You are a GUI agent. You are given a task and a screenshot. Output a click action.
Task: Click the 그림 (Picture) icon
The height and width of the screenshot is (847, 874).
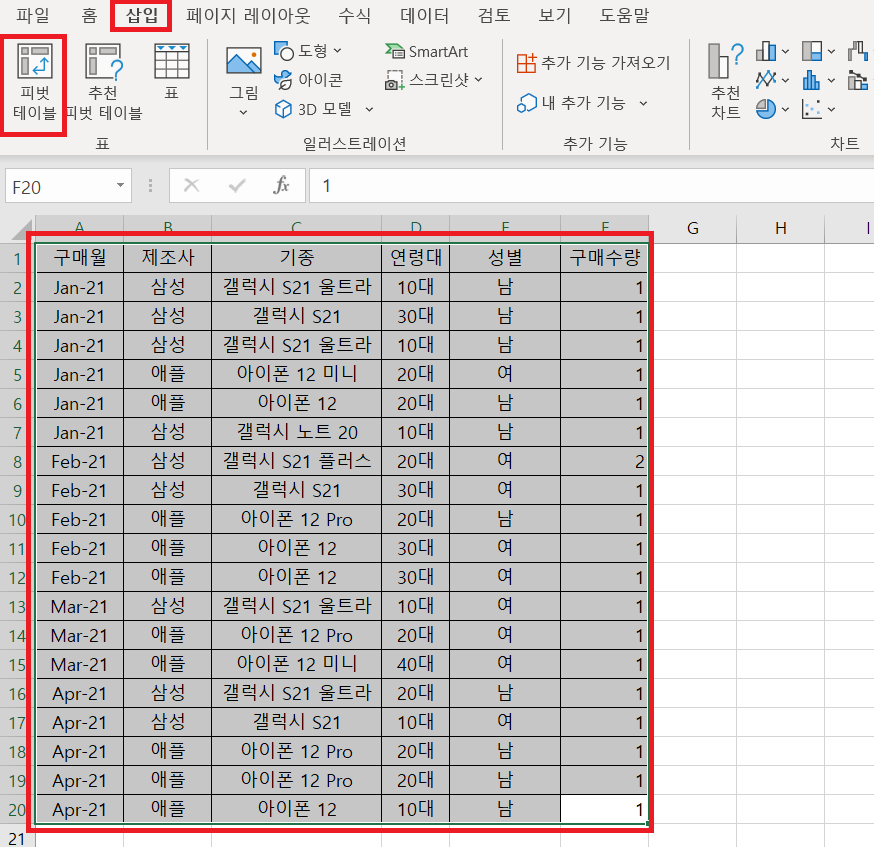[x=244, y=61]
